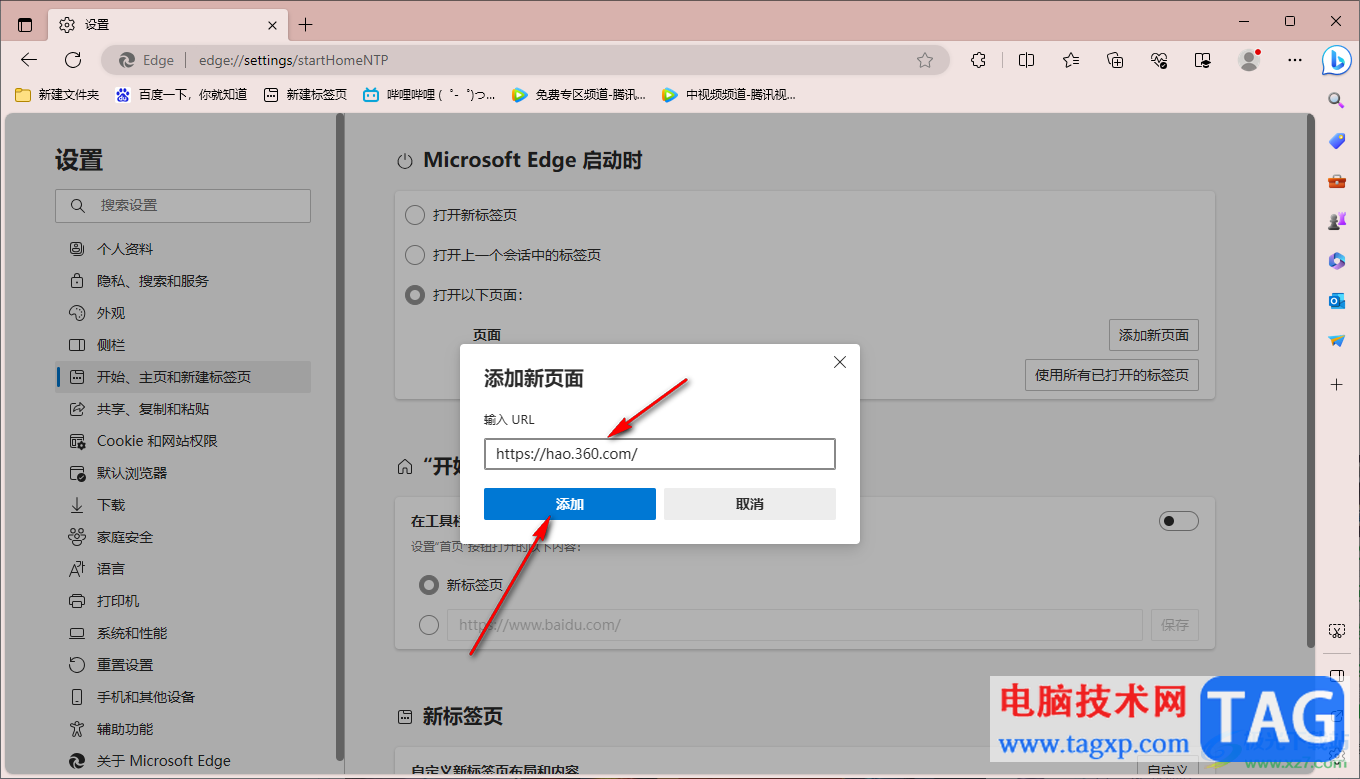Click 取消 to cancel adding page
The height and width of the screenshot is (779, 1360).
click(x=750, y=504)
